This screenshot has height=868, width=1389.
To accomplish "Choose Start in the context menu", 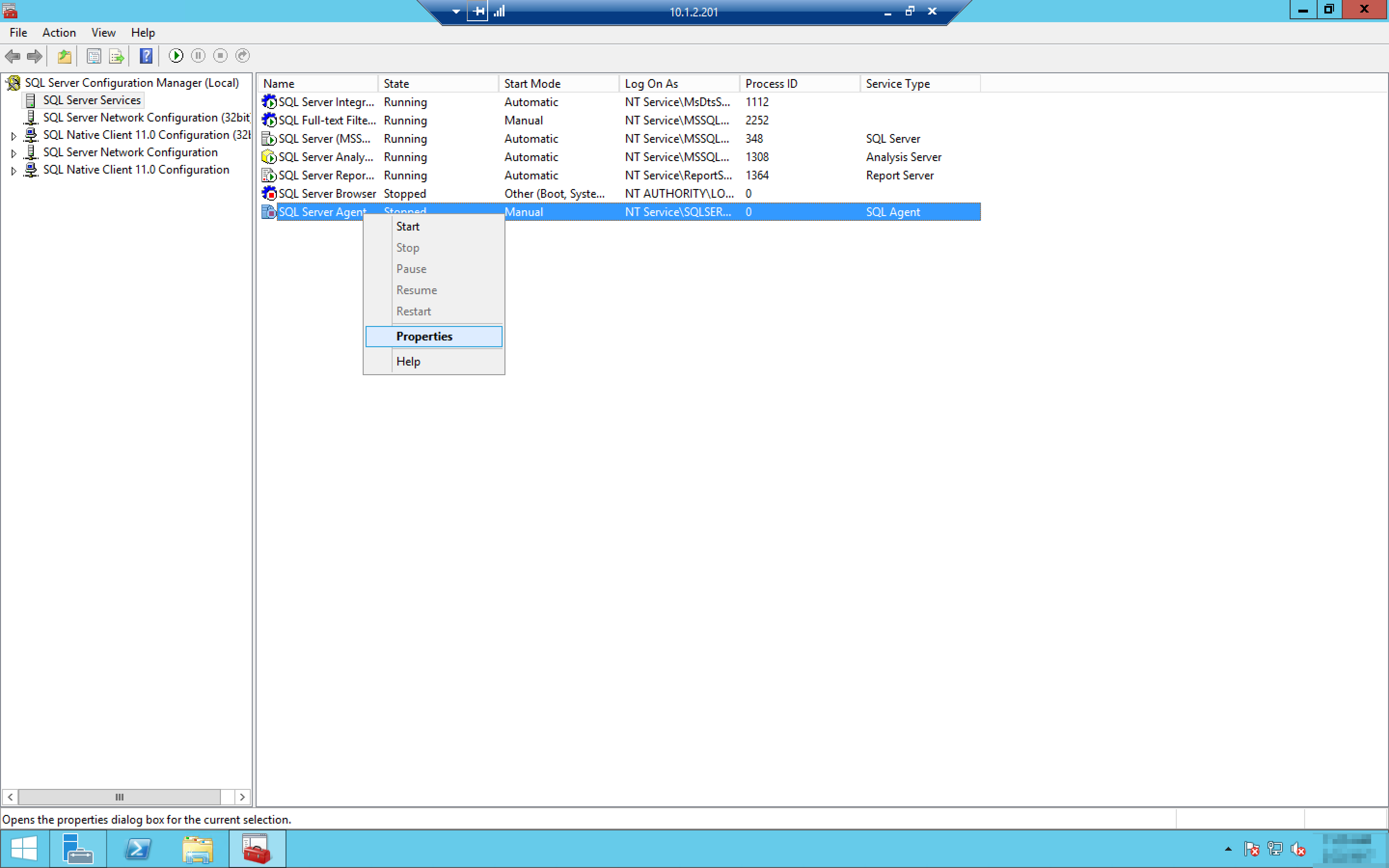I will (408, 226).
